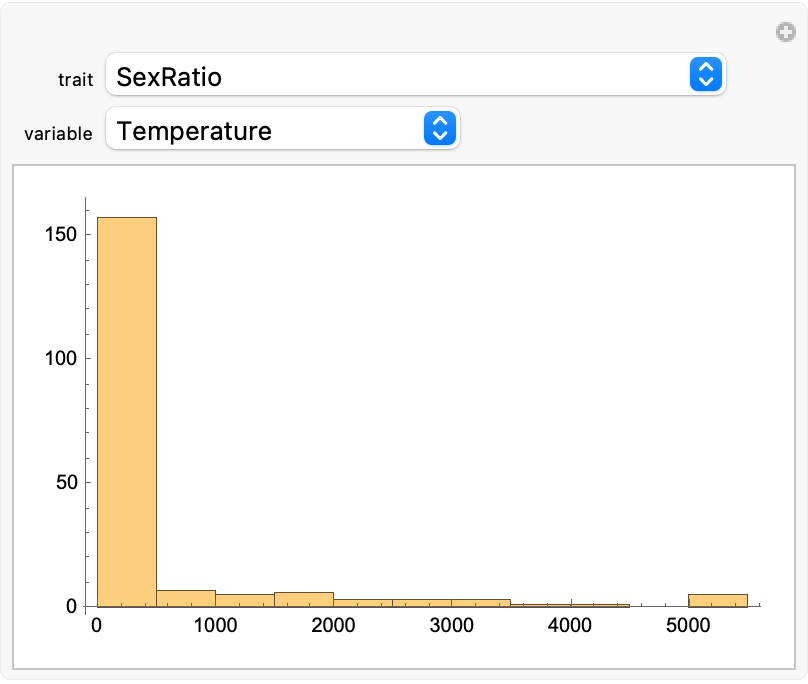Select the bar ending at 2000
Image resolution: width=808 pixels, height=684 pixels.
304,599
